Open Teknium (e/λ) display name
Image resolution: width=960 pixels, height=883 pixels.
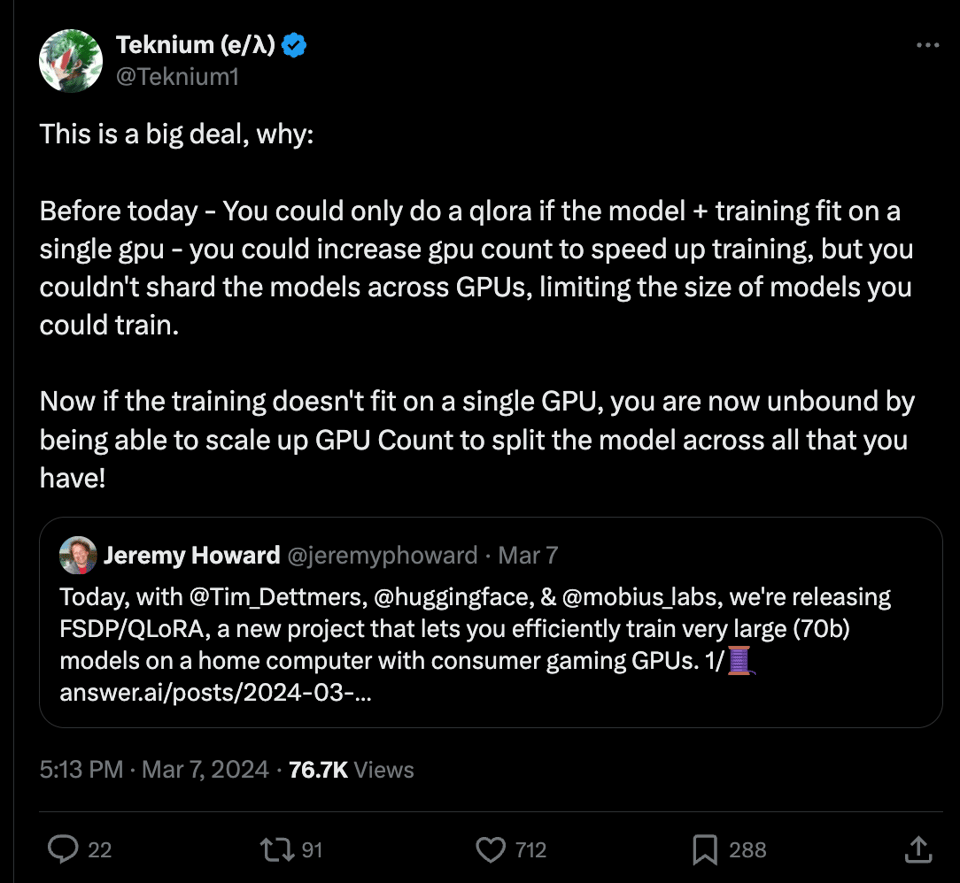tap(196, 45)
